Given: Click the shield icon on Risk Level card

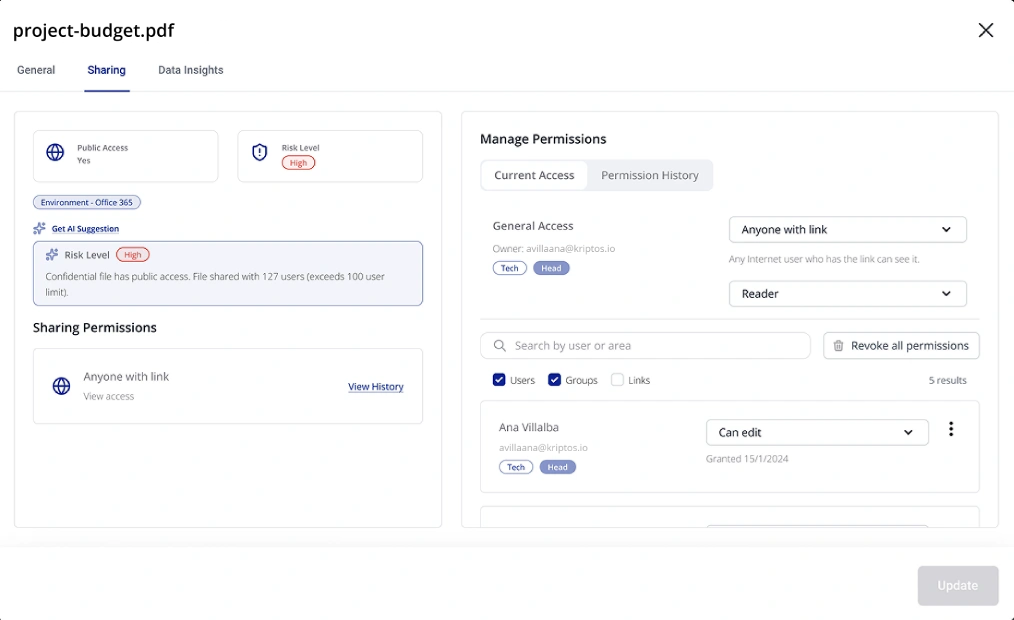Looking at the screenshot, I should tap(260, 151).
